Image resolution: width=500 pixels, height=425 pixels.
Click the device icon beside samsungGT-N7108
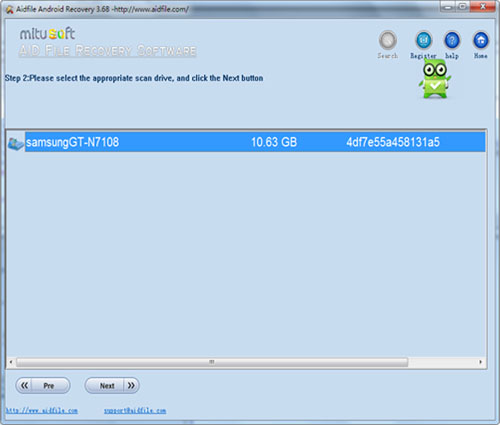[15, 143]
